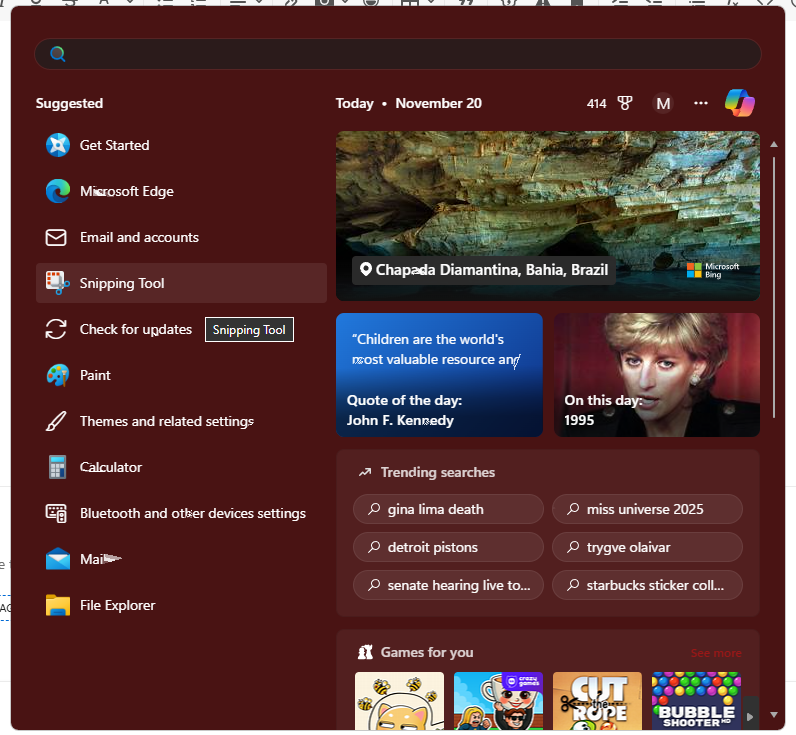Screen dimensions: 796x735
Task: Click scrollbar up arrow
Action: click(774, 145)
